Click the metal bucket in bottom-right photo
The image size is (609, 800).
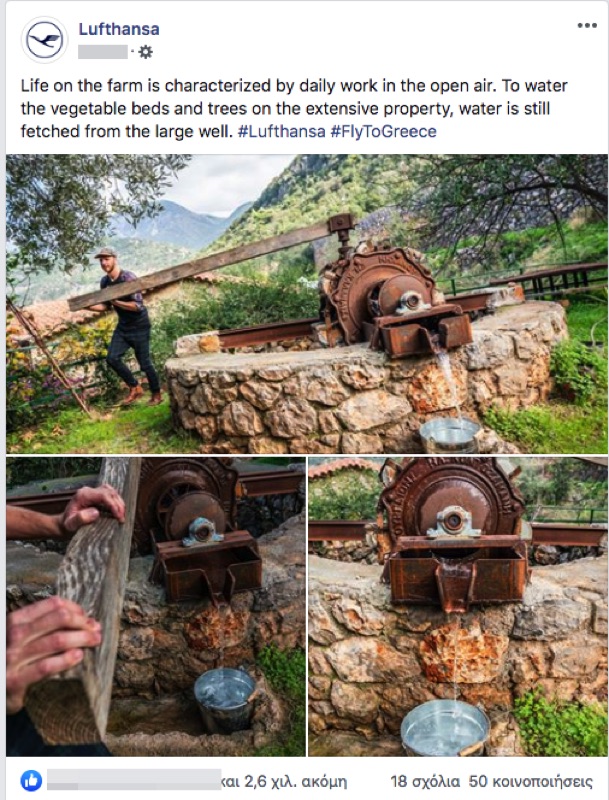[445, 729]
